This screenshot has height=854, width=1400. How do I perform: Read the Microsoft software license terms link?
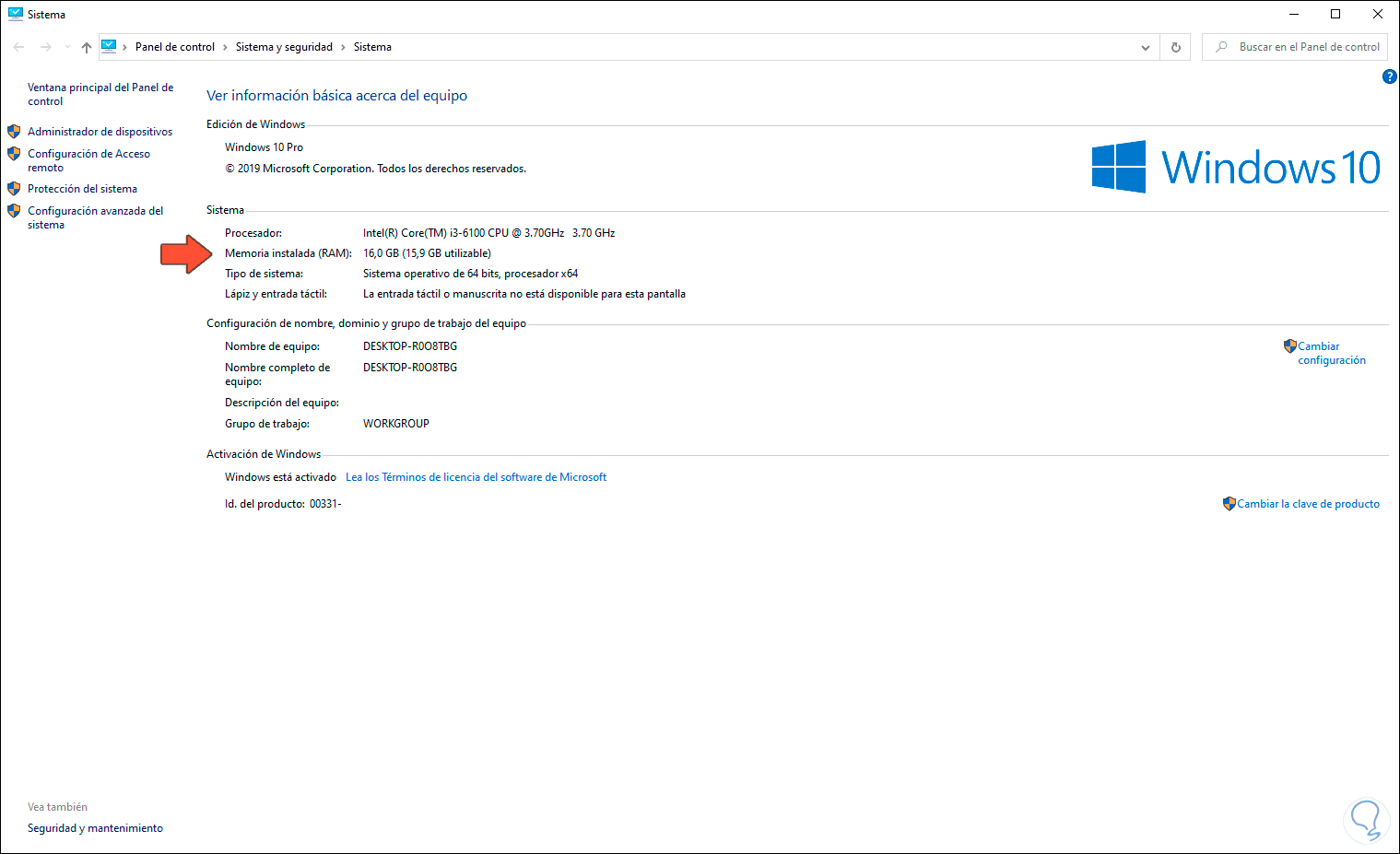coord(476,477)
